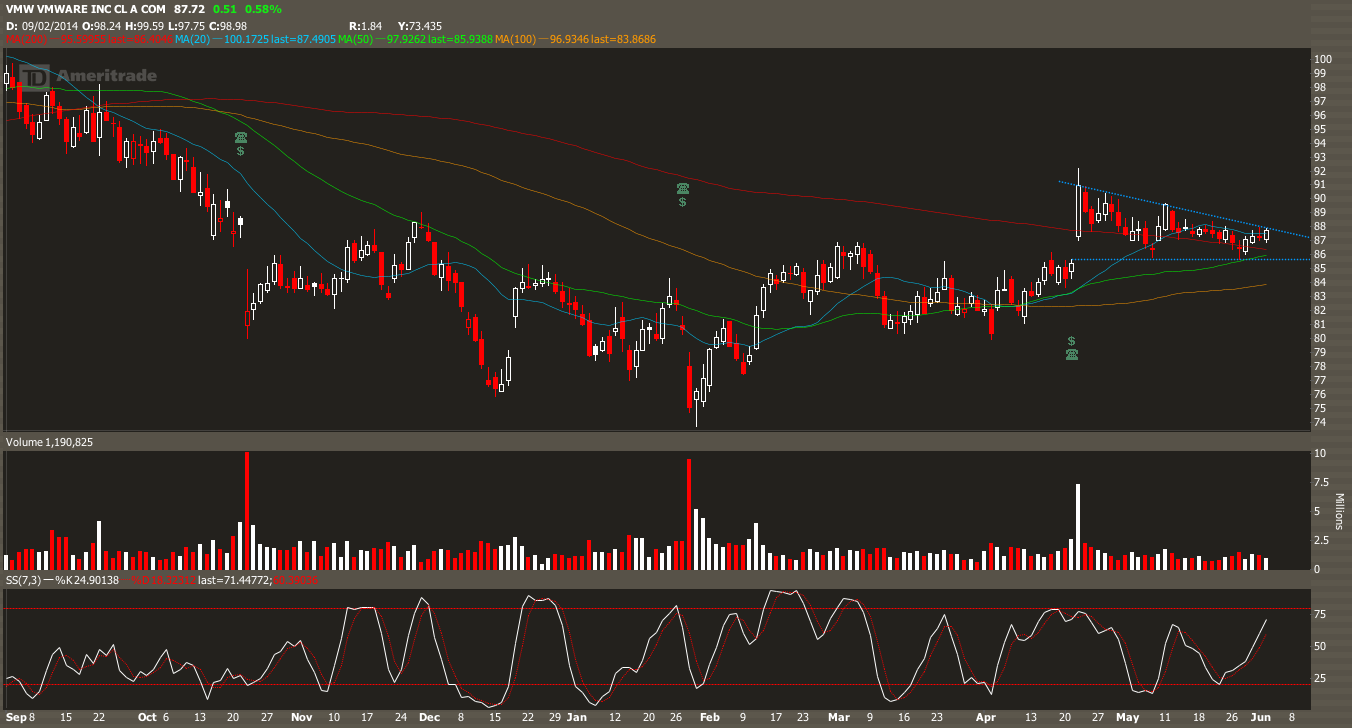Screen dimensions: 1352x728
Task: Click the Mar label on the time axis
Action: 838,717
